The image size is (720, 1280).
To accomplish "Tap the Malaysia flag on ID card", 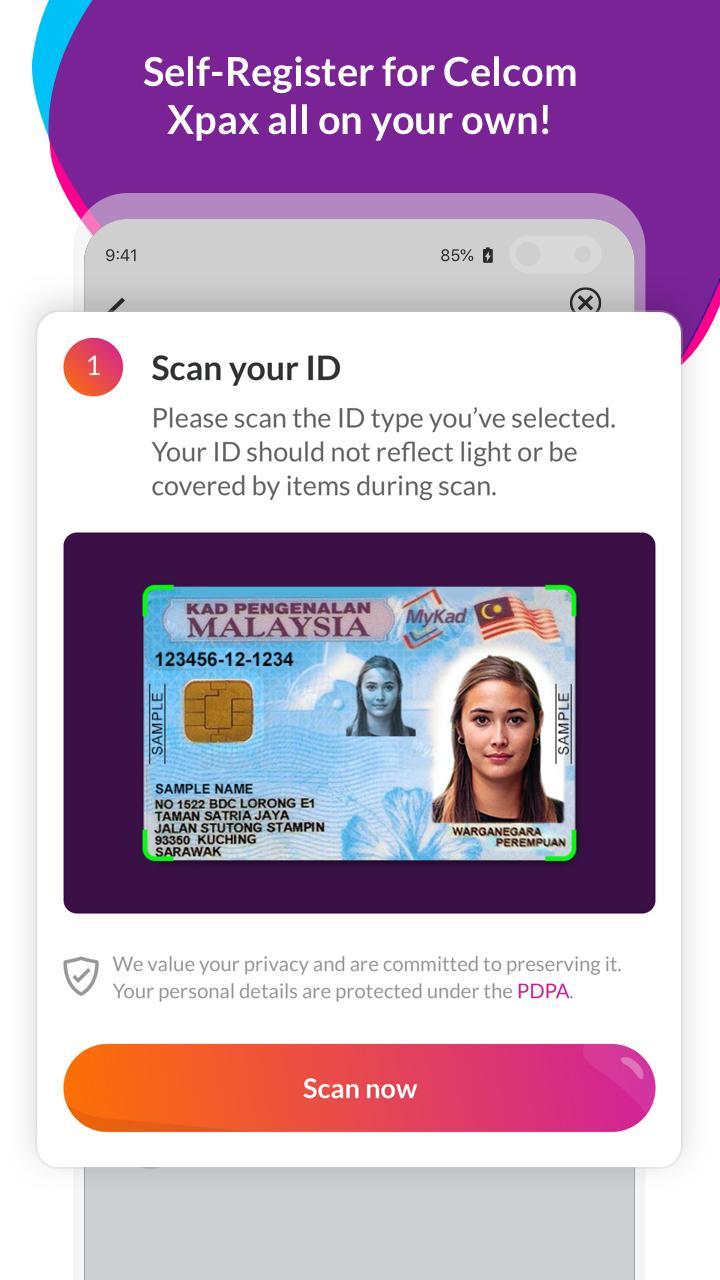I will pos(516,616).
